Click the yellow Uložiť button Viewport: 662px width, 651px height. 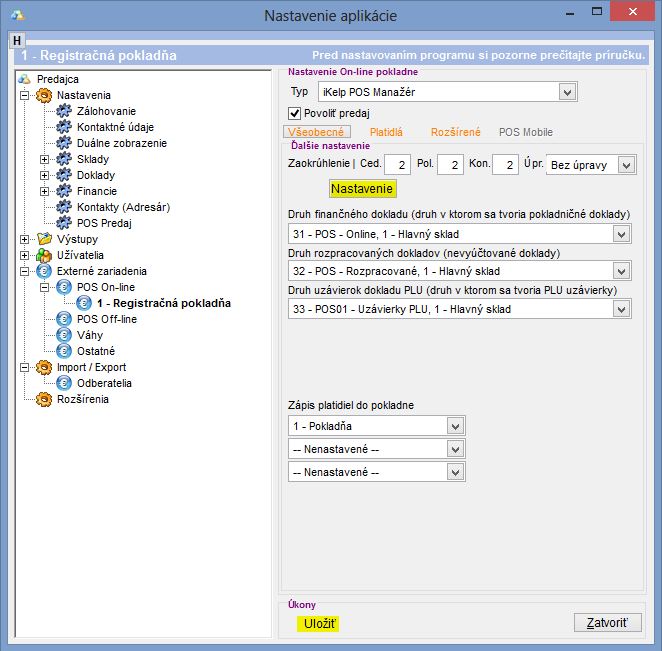coord(319,624)
